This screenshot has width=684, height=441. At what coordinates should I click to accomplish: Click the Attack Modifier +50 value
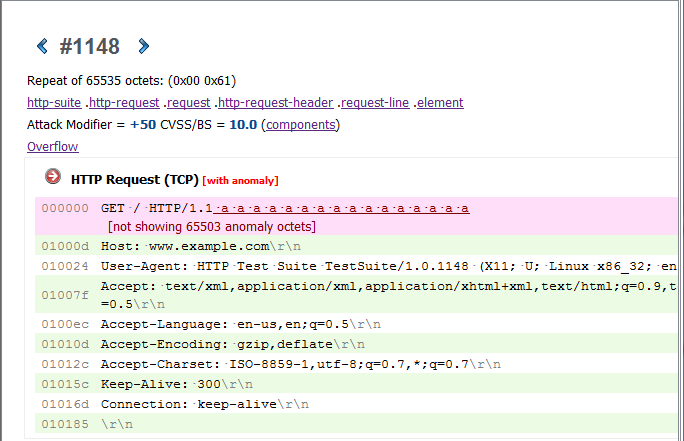(x=143, y=125)
